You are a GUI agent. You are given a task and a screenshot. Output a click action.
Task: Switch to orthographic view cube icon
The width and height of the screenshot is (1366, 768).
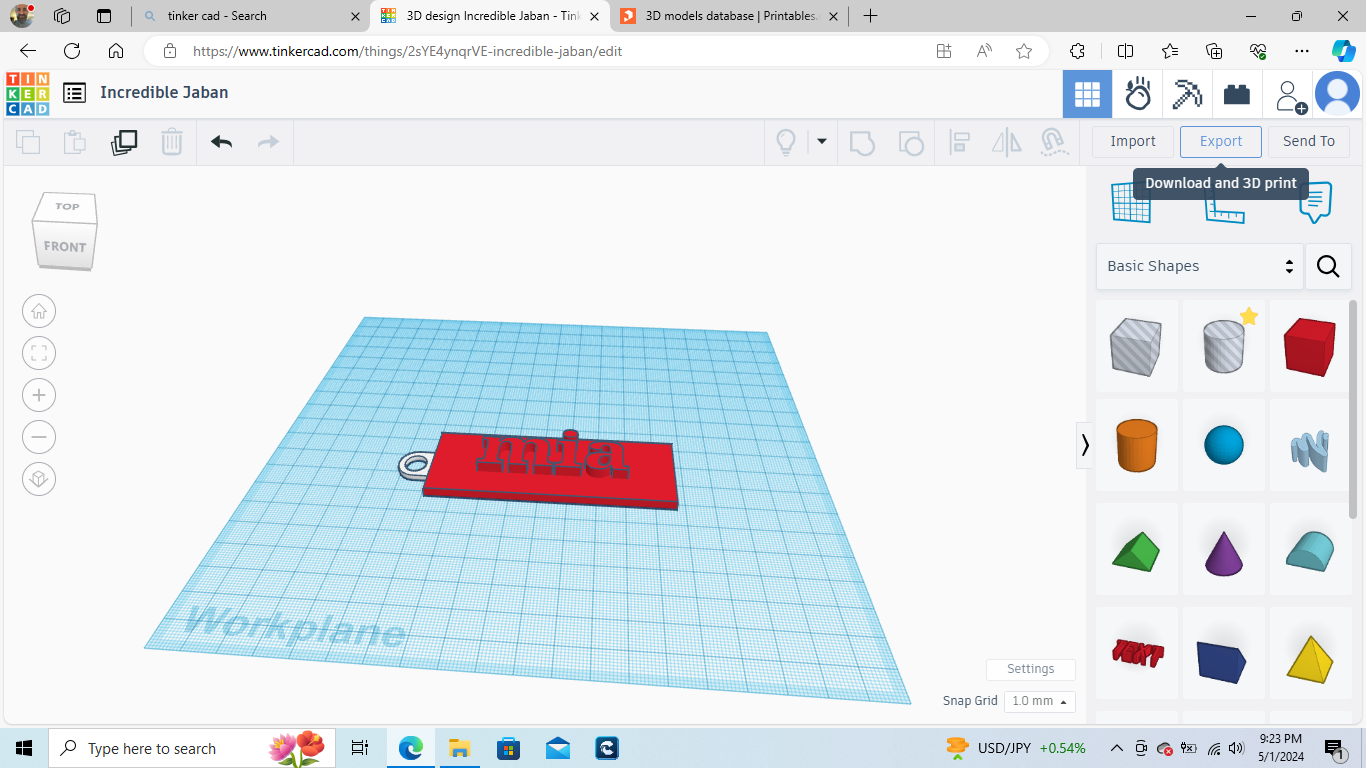click(x=39, y=479)
